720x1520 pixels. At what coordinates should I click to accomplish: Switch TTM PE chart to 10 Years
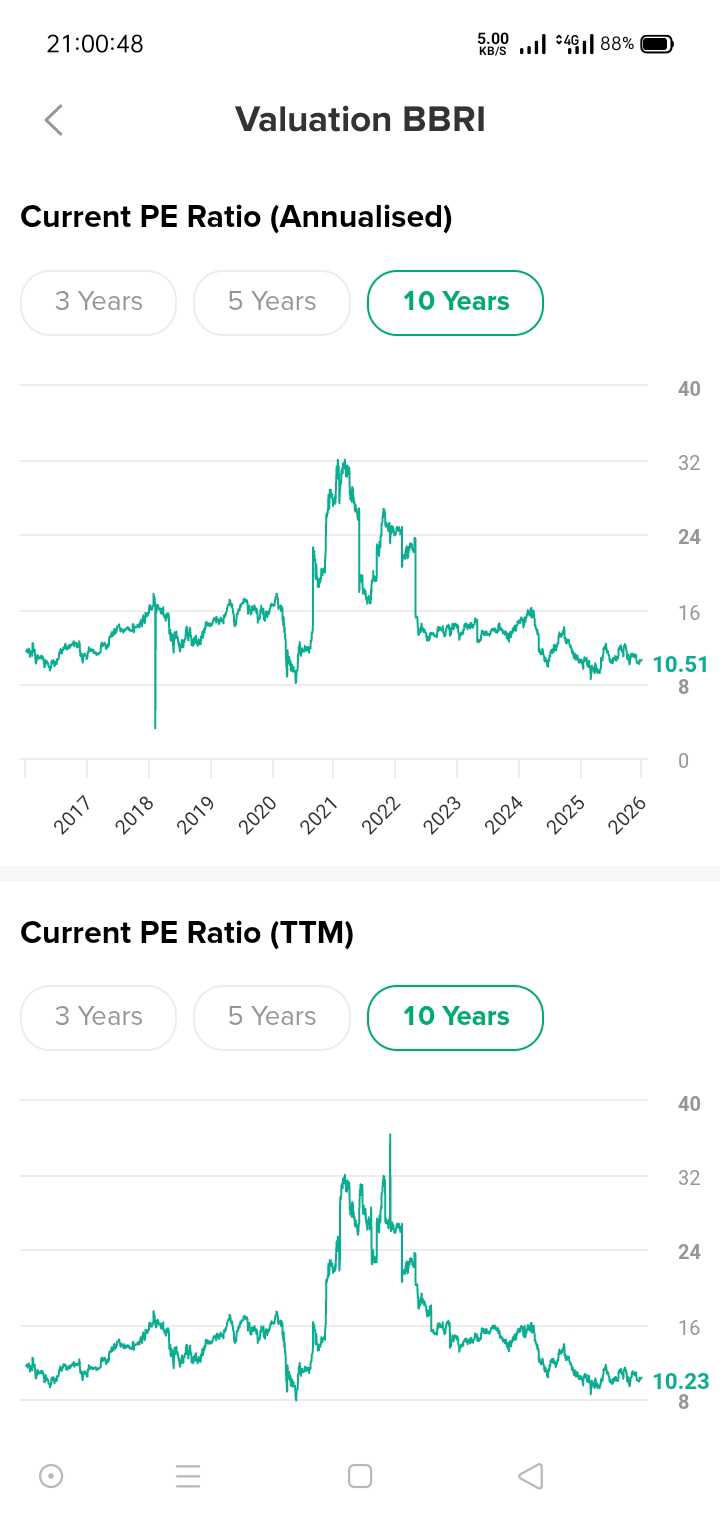point(455,1017)
